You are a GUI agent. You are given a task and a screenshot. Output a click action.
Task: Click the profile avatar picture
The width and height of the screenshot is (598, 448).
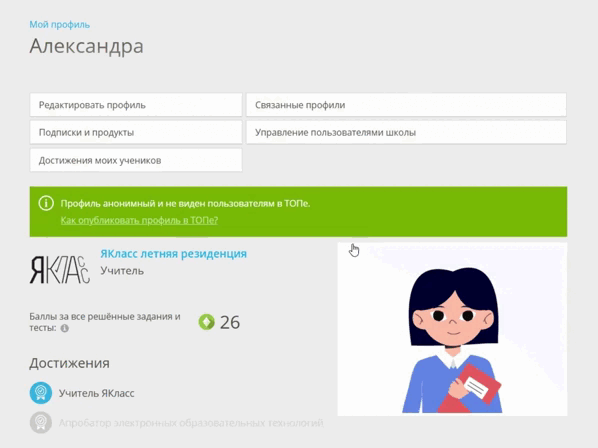(x=452, y=329)
